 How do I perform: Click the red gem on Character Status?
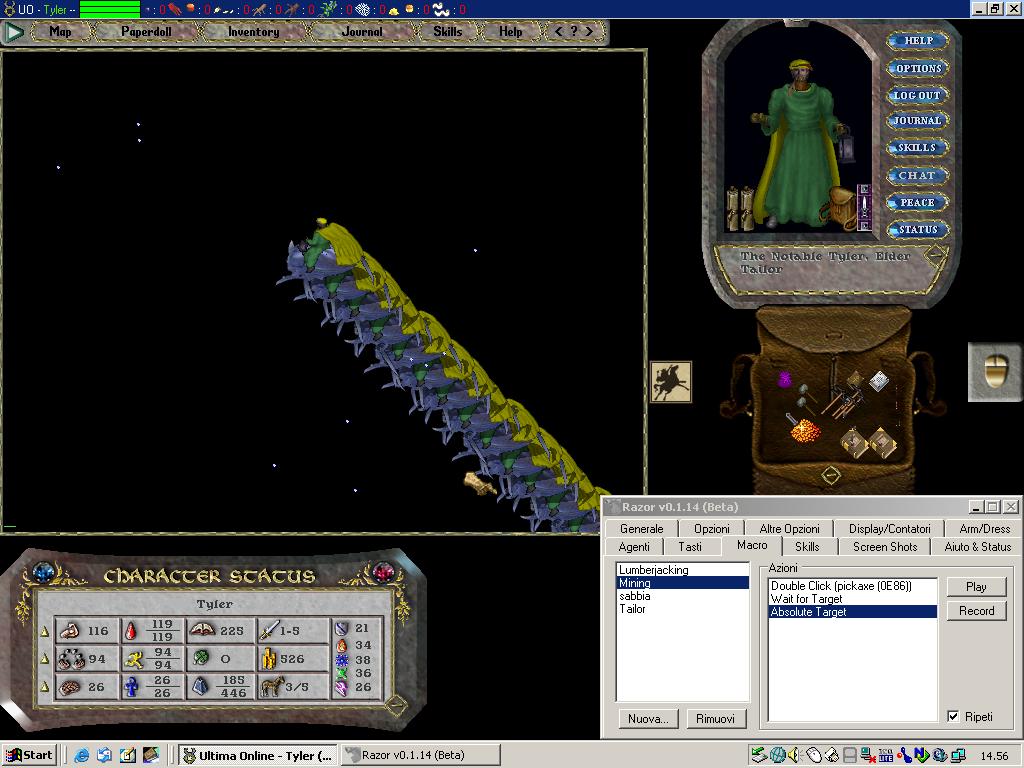click(x=383, y=573)
